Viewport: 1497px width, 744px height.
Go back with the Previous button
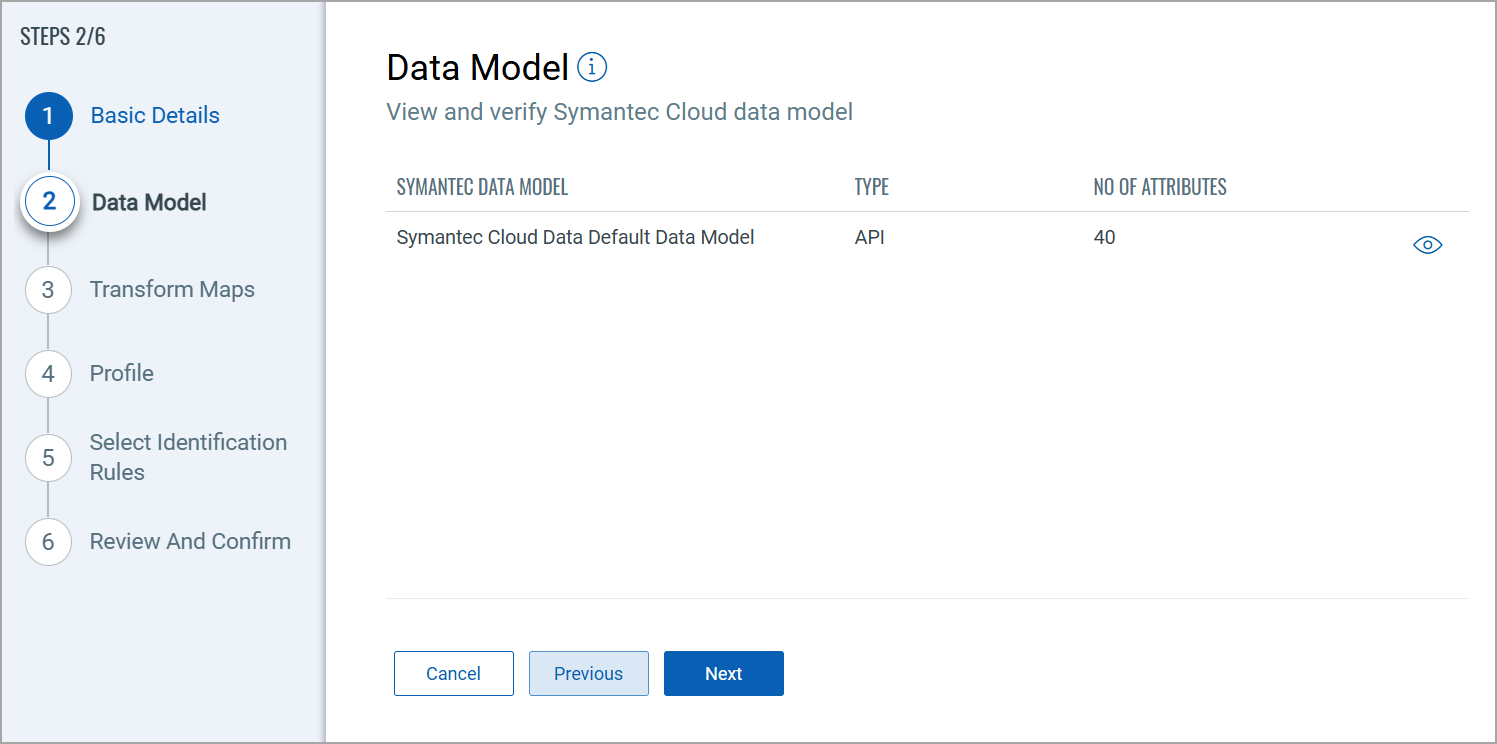(x=588, y=674)
